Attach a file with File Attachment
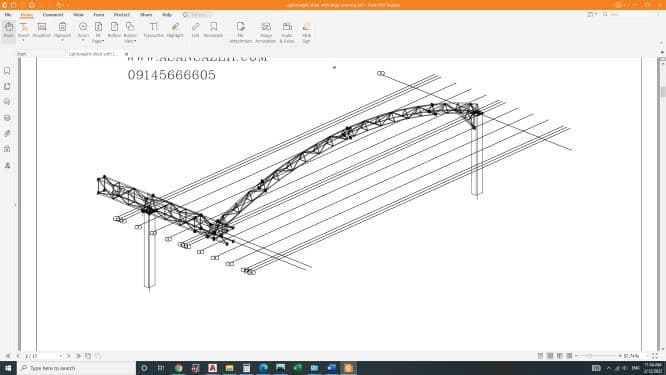666x375 pixels. [241, 32]
